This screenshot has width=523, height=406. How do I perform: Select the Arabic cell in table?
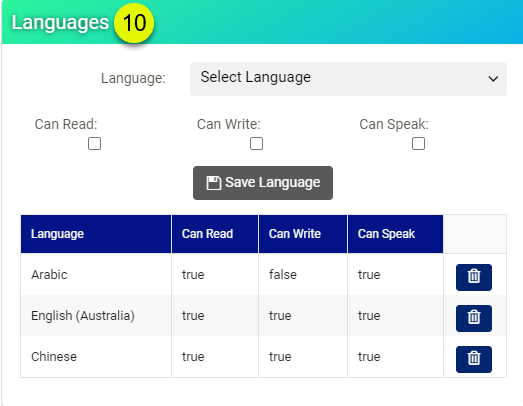click(49, 275)
